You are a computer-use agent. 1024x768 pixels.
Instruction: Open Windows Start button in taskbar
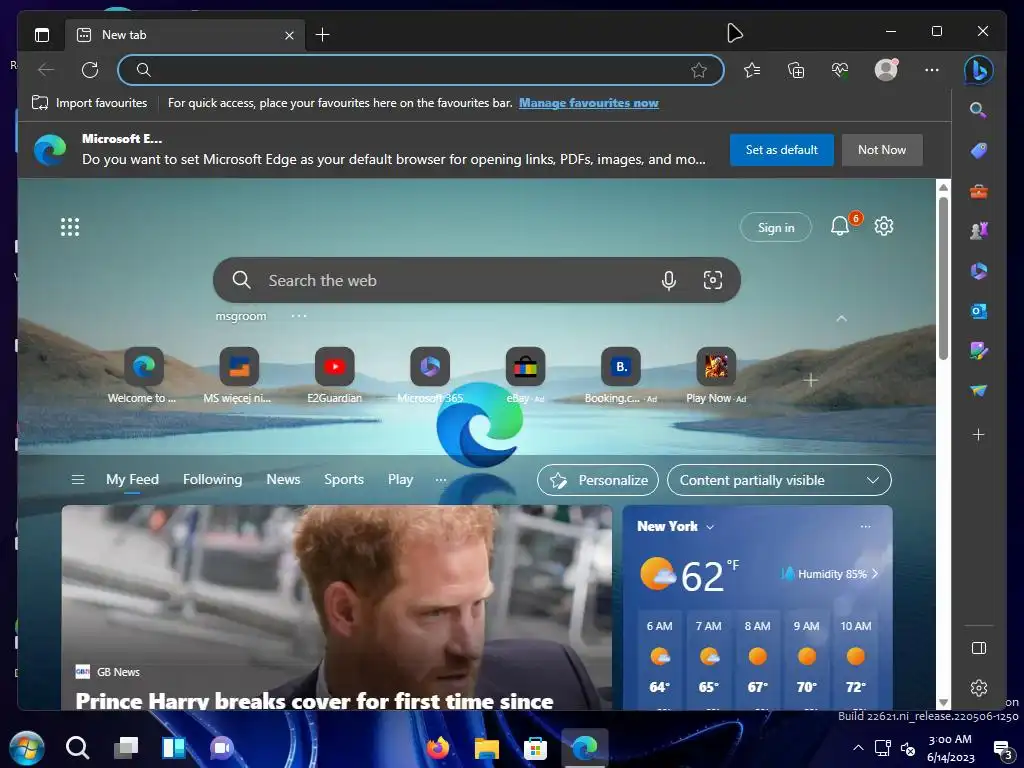(27, 748)
